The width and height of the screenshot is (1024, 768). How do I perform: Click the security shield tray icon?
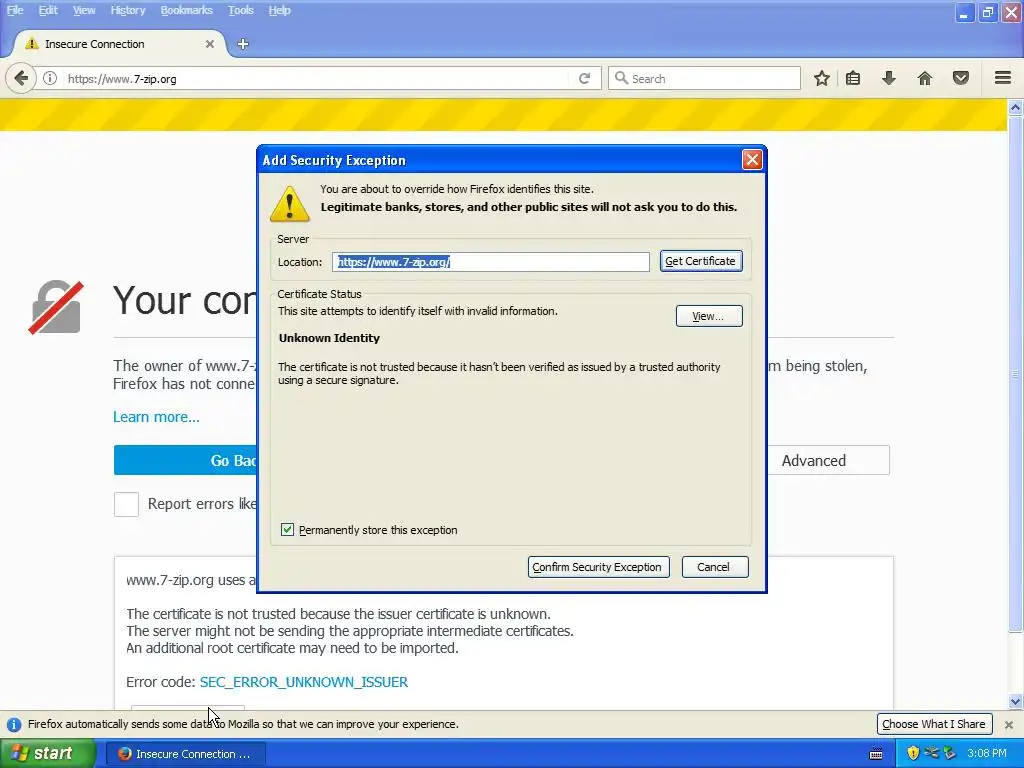pos(913,753)
